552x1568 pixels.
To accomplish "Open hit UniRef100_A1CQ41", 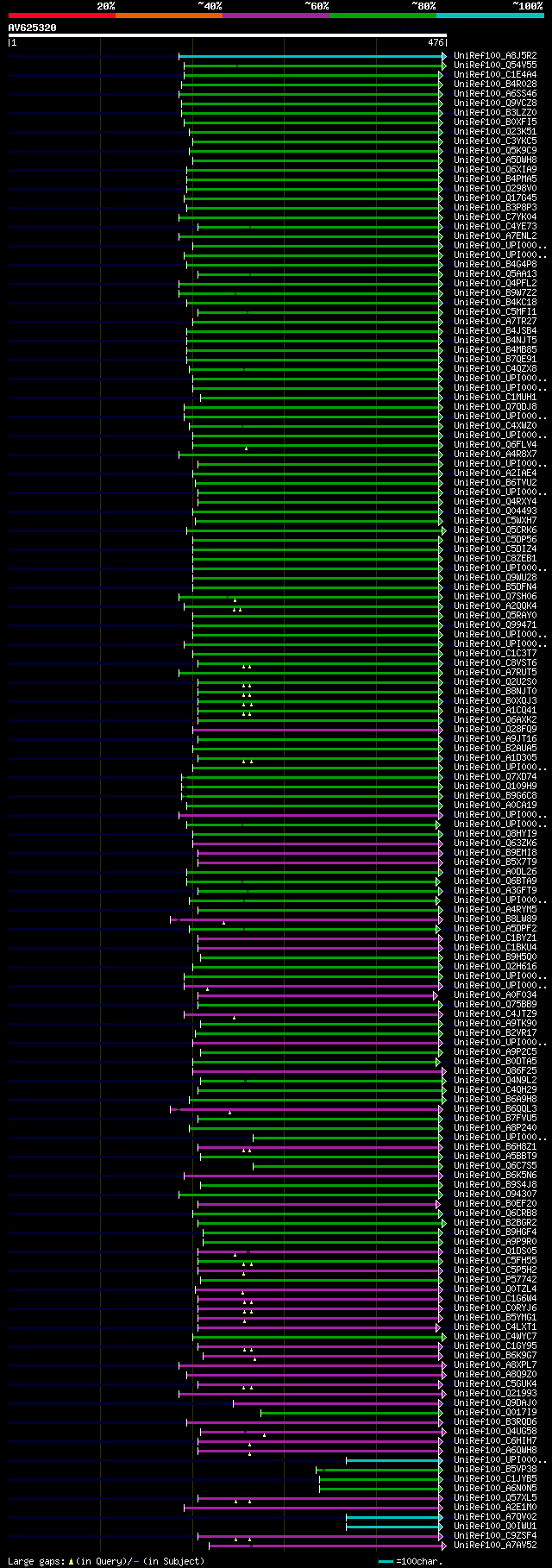I will [495, 710].
